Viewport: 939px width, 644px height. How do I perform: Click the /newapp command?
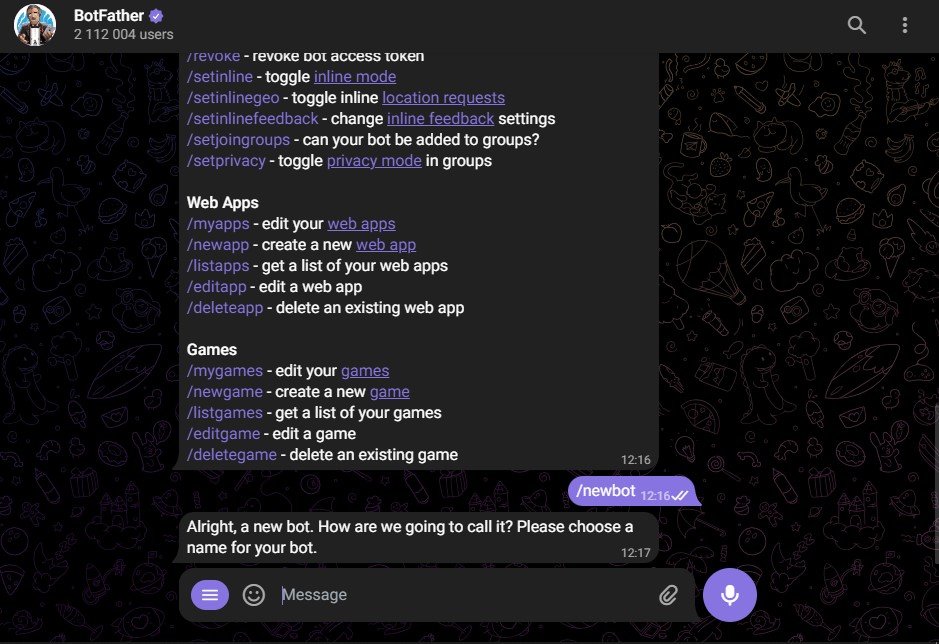click(x=219, y=245)
